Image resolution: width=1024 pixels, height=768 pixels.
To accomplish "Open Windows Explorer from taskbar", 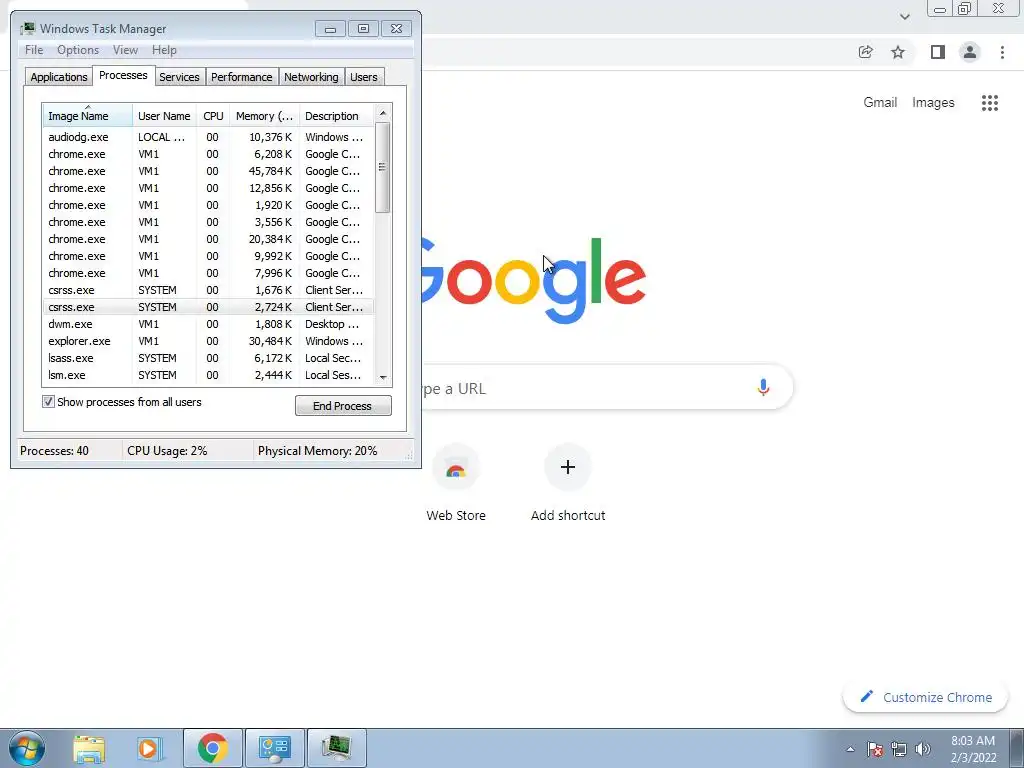I will (89, 748).
